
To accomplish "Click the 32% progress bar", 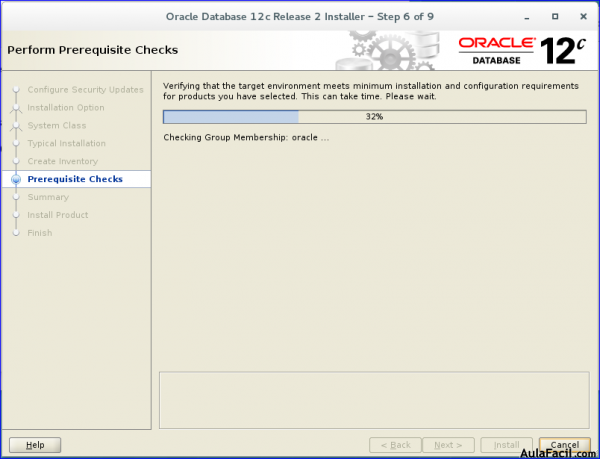I will point(375,117).
